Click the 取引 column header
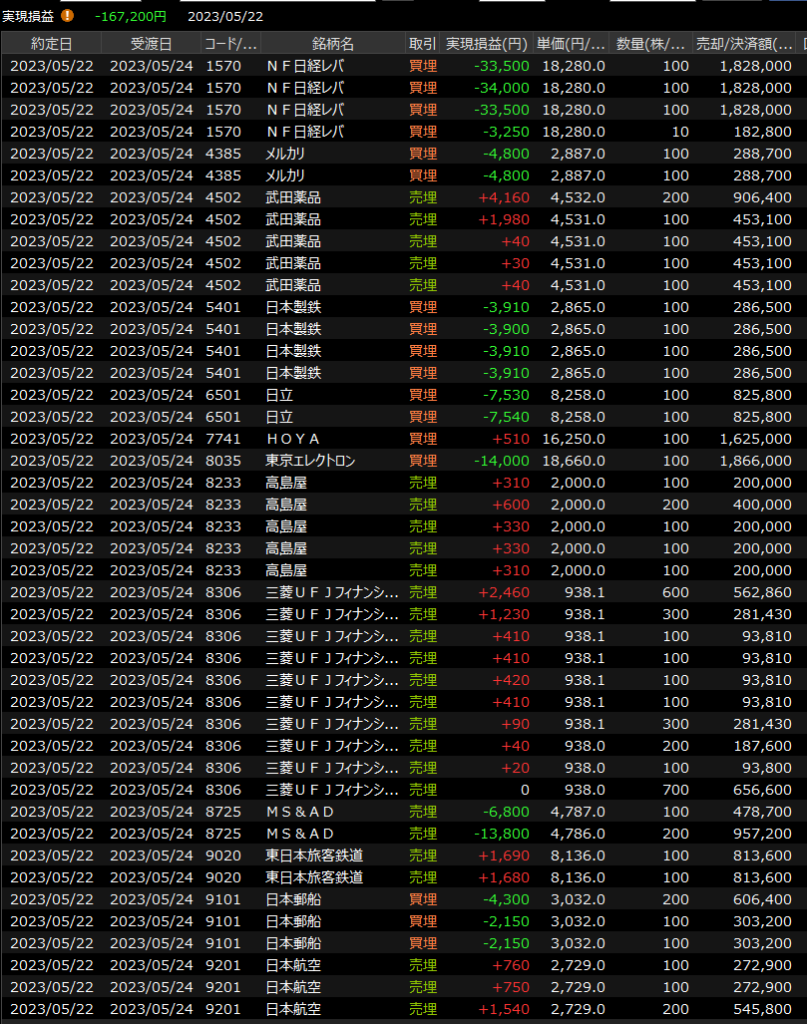The width and height of the screenshot is (807, 1024). tap(422, 44)
